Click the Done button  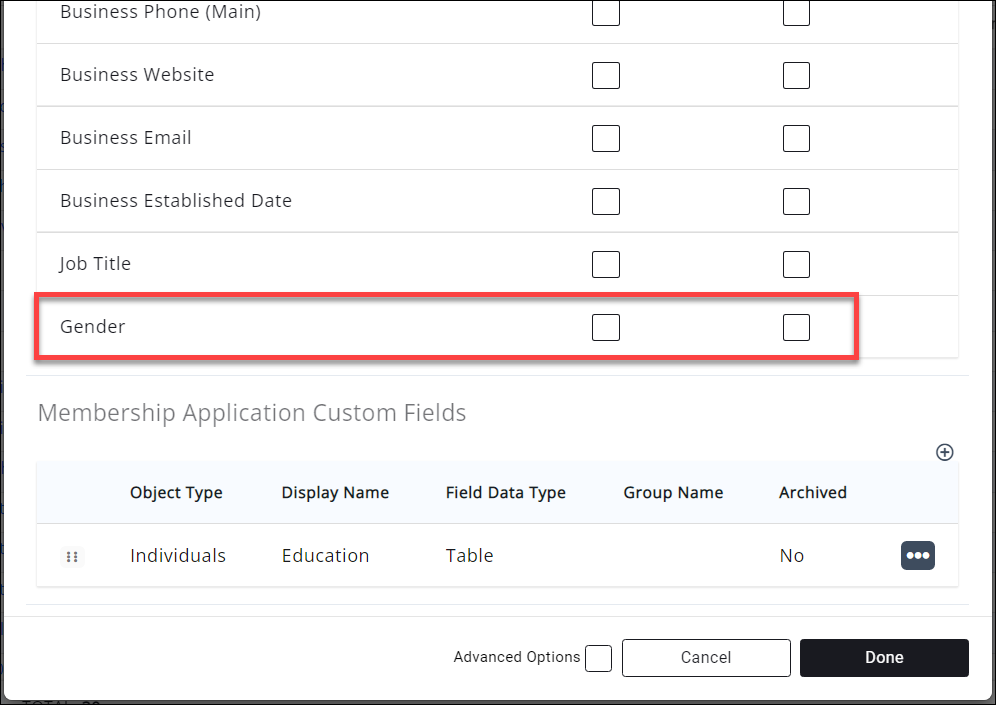pos(884,657)
